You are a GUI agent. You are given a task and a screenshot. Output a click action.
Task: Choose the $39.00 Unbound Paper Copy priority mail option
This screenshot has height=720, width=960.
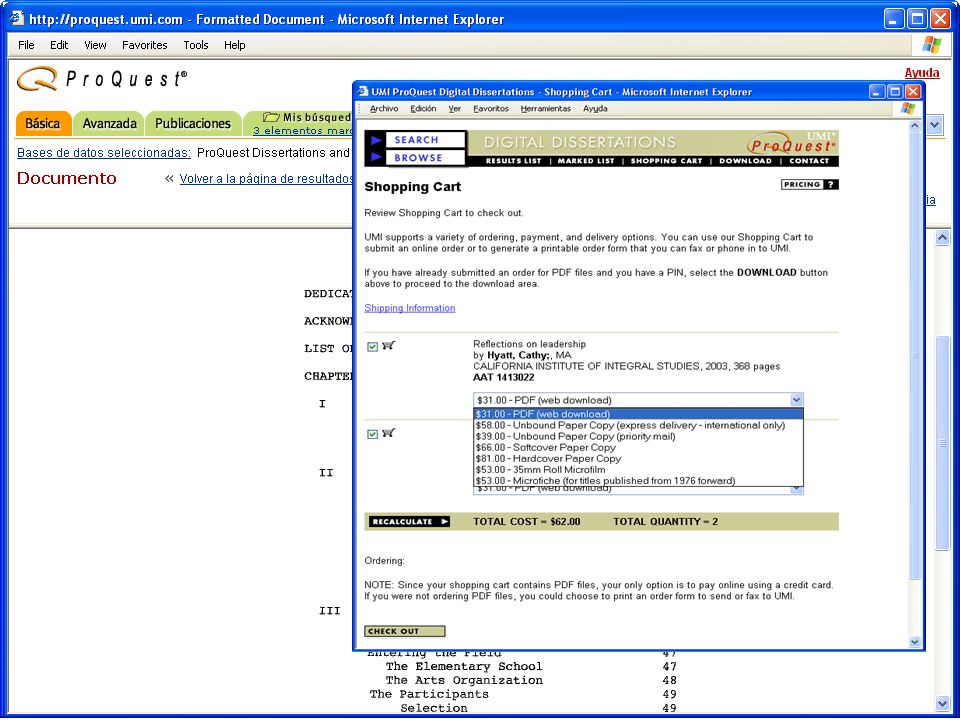[x=638, y=437]
